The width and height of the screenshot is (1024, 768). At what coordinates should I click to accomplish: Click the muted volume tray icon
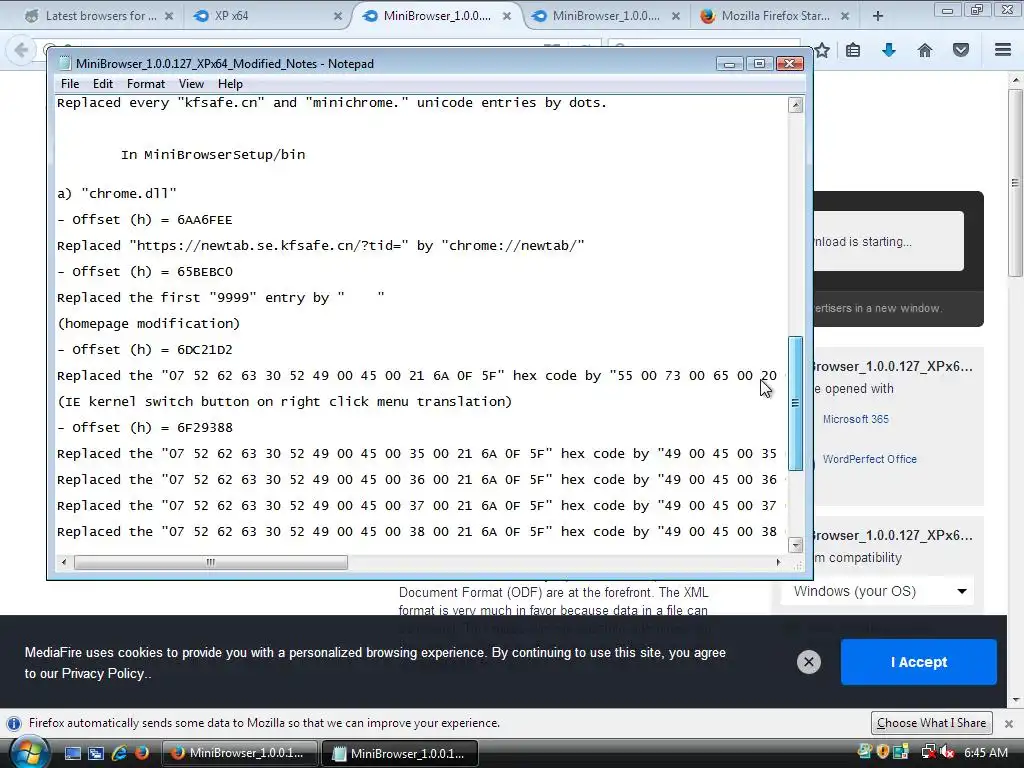(947, 752)
